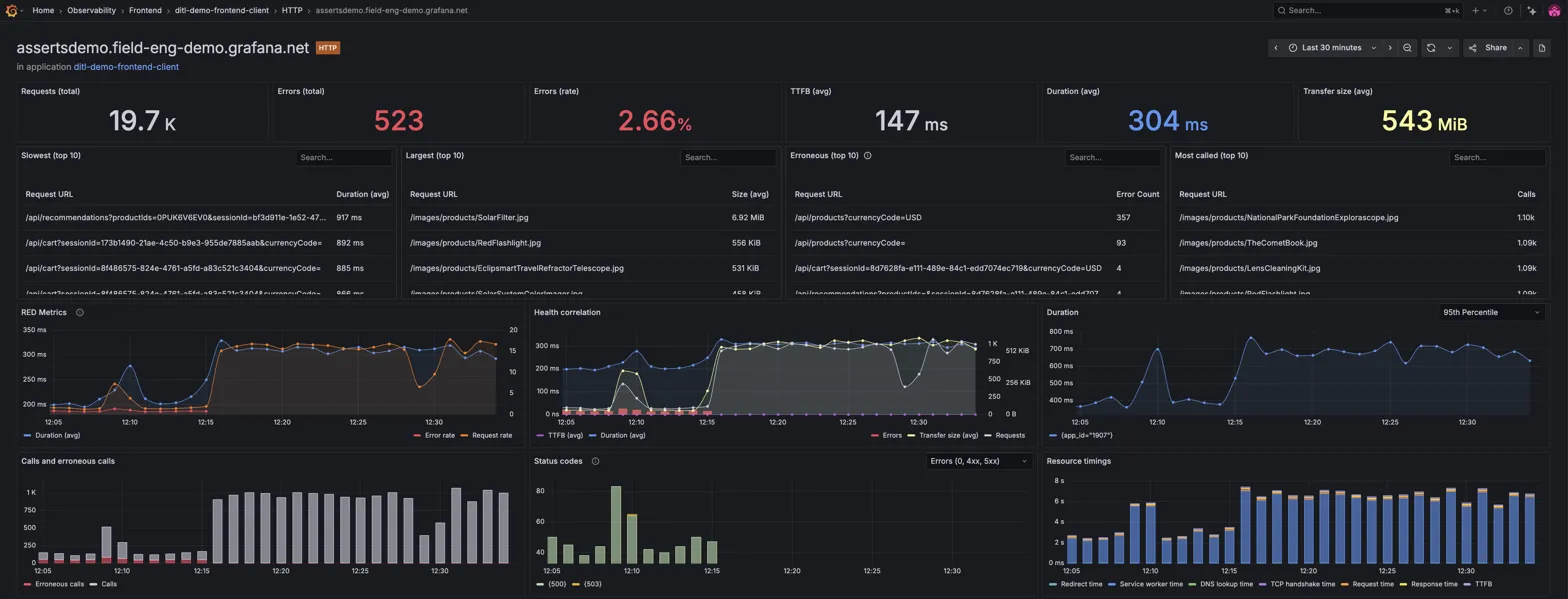This screenshot has height=599, width=1568.
Task: Click the Share button
Action: [x=1488, y=48]
